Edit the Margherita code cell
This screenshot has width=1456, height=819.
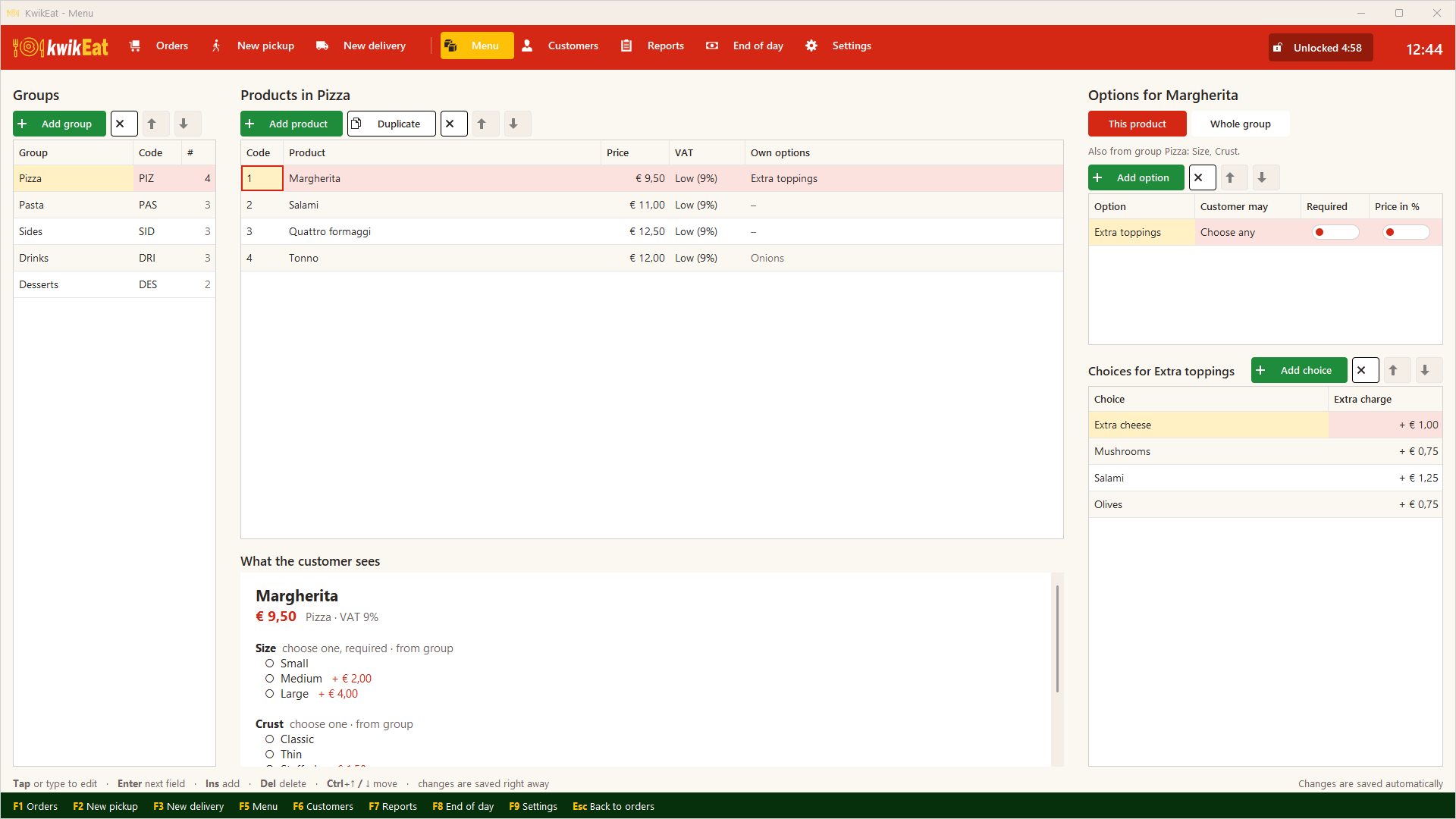coord(262,178)
